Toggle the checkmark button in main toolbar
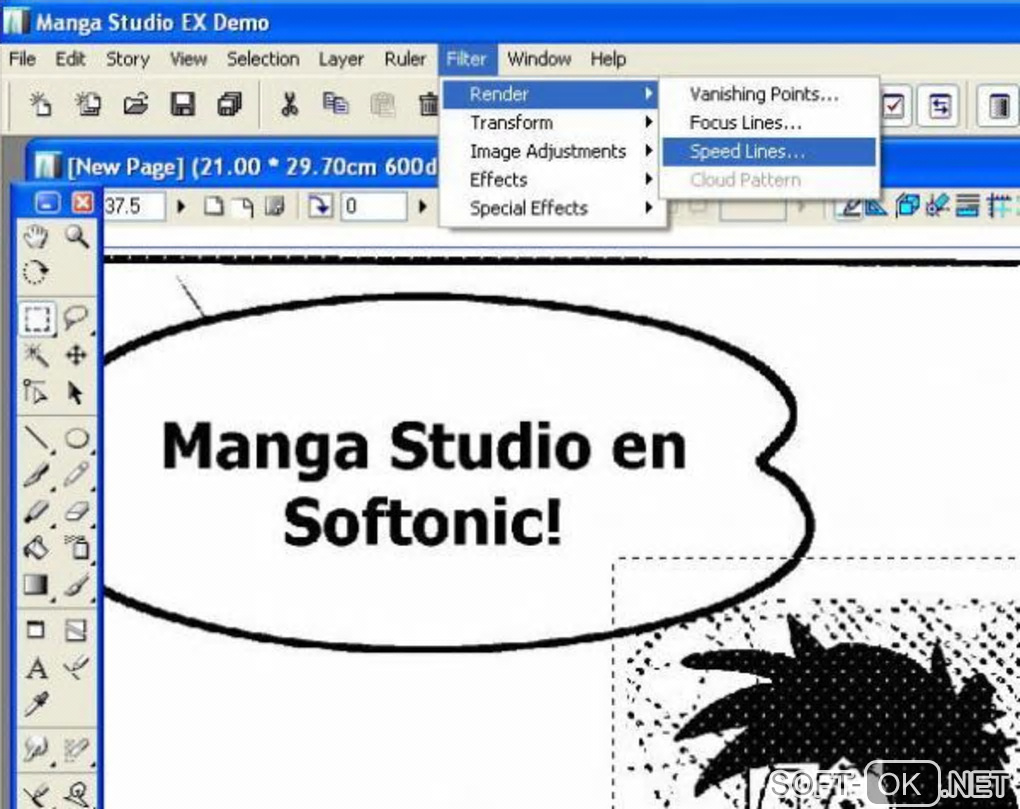Image resolution: width=1020 pixels, height=809 pixels. point(894,105)
